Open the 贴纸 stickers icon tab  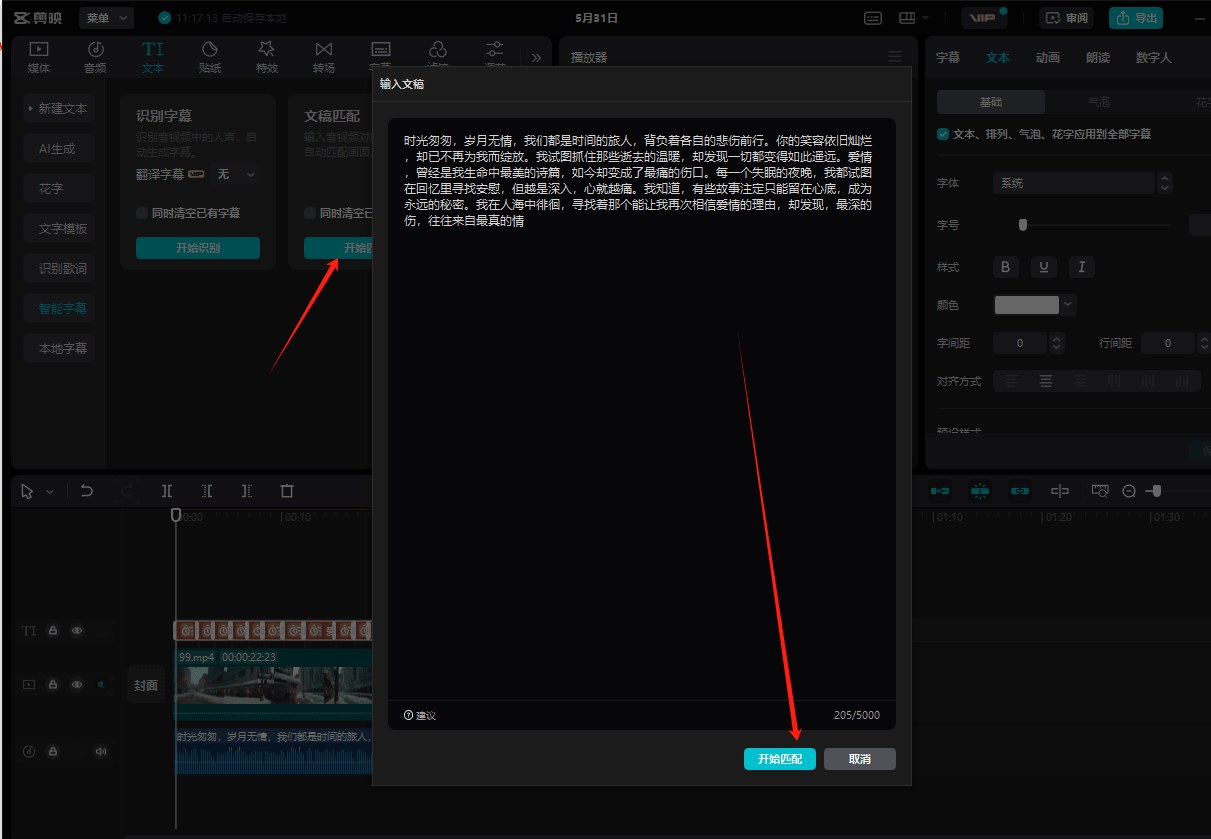(210, 57)
